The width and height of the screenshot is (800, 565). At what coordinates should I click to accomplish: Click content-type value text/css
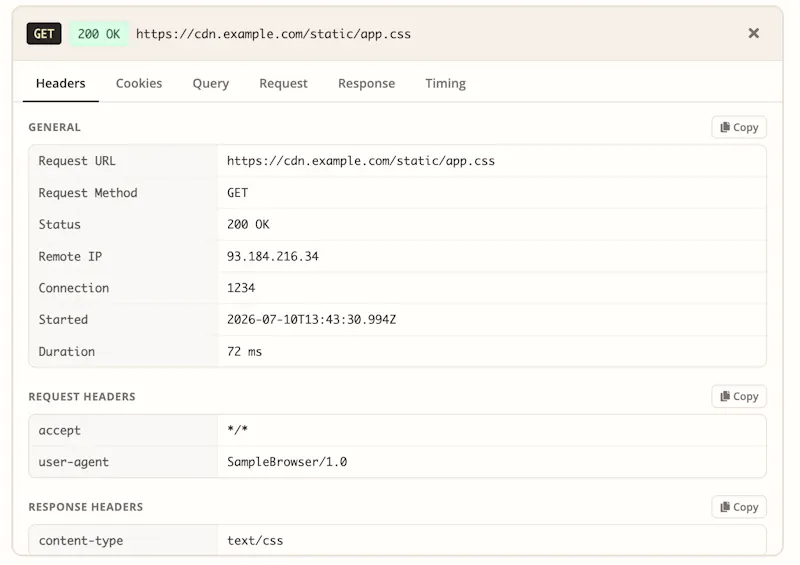click(255, 540)
